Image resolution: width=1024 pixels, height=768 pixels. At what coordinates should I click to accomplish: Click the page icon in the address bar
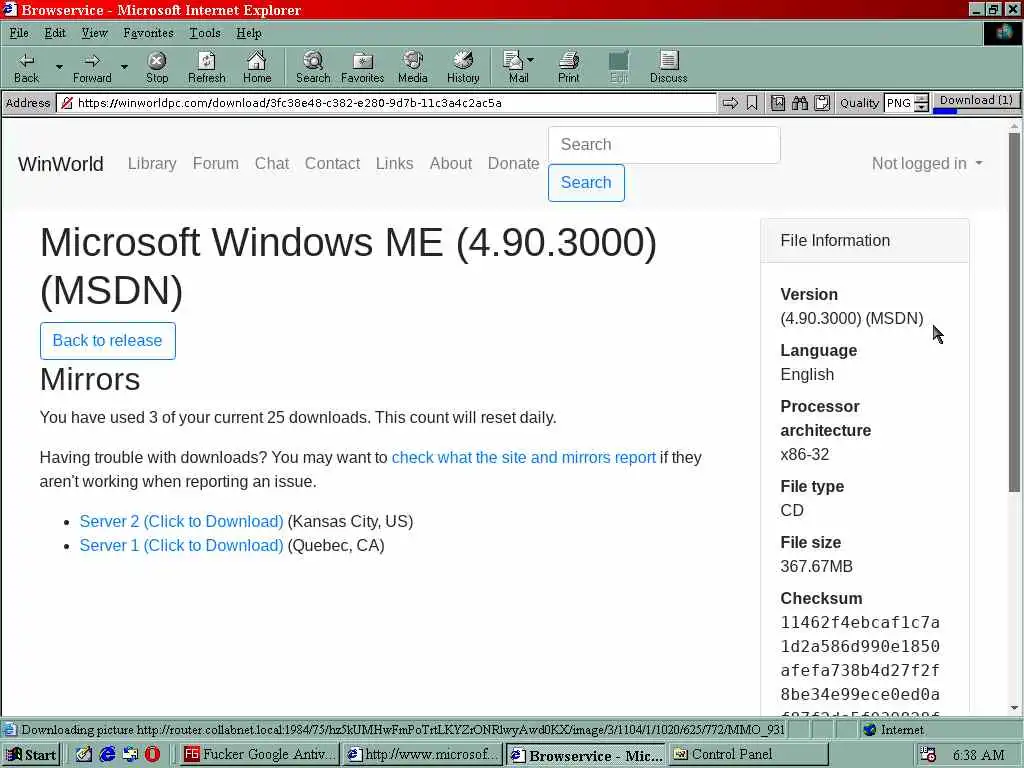[66, 103]
